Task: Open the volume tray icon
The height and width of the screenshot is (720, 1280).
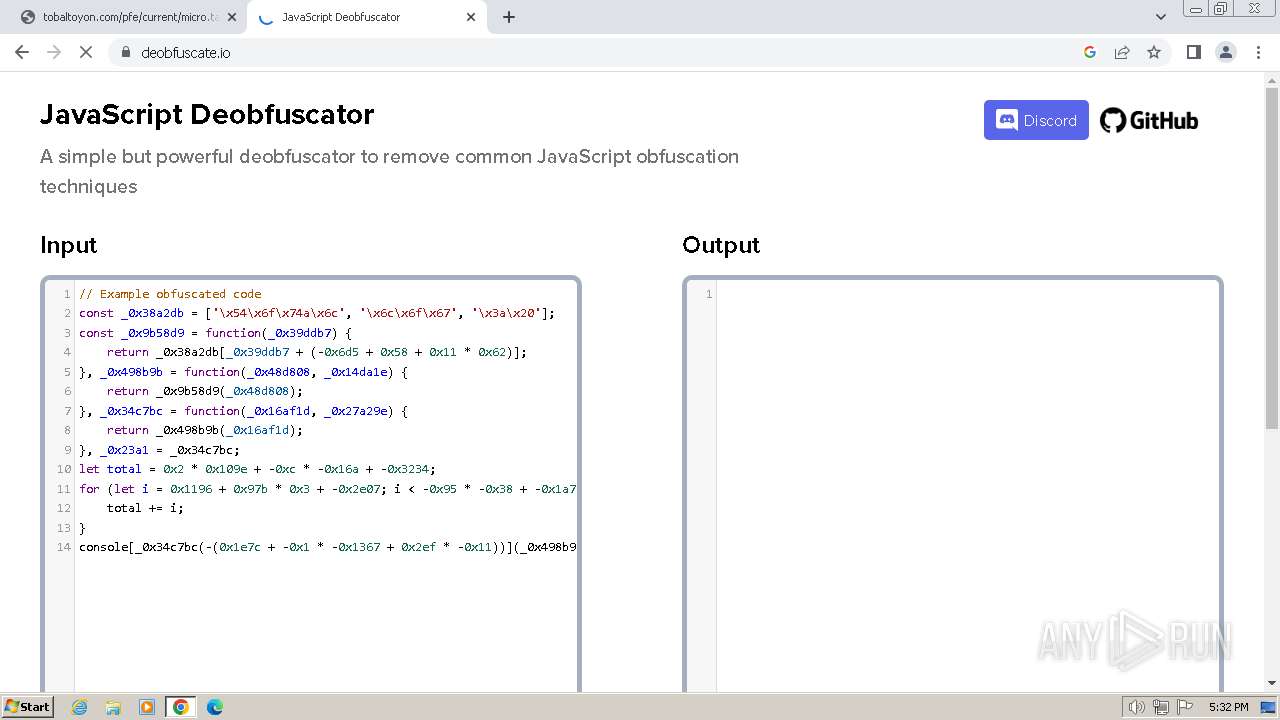Action: coord(1137,707)
